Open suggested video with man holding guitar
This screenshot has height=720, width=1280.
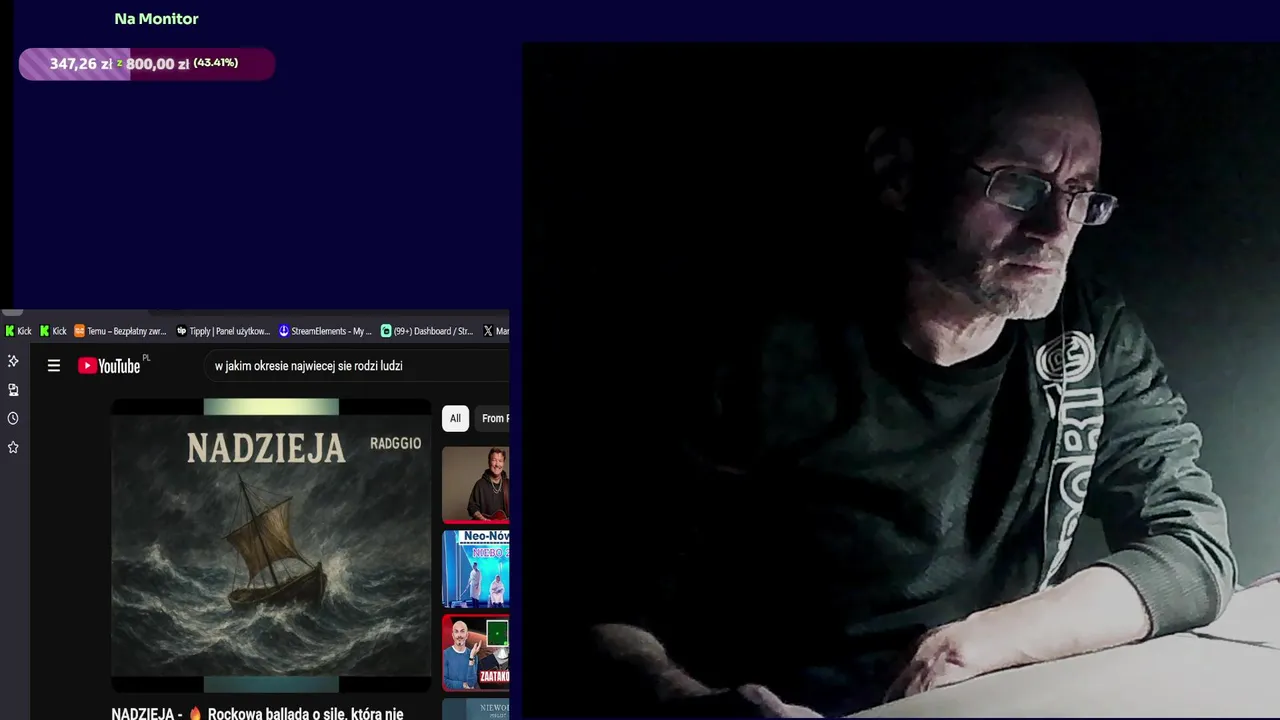tap(475, 485)
